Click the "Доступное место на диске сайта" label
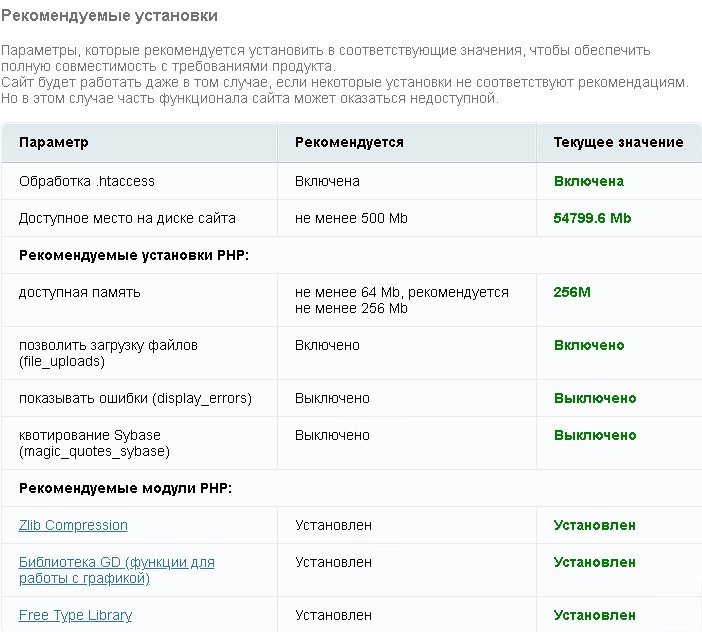702x632 pixels. (x=127, y=218)
